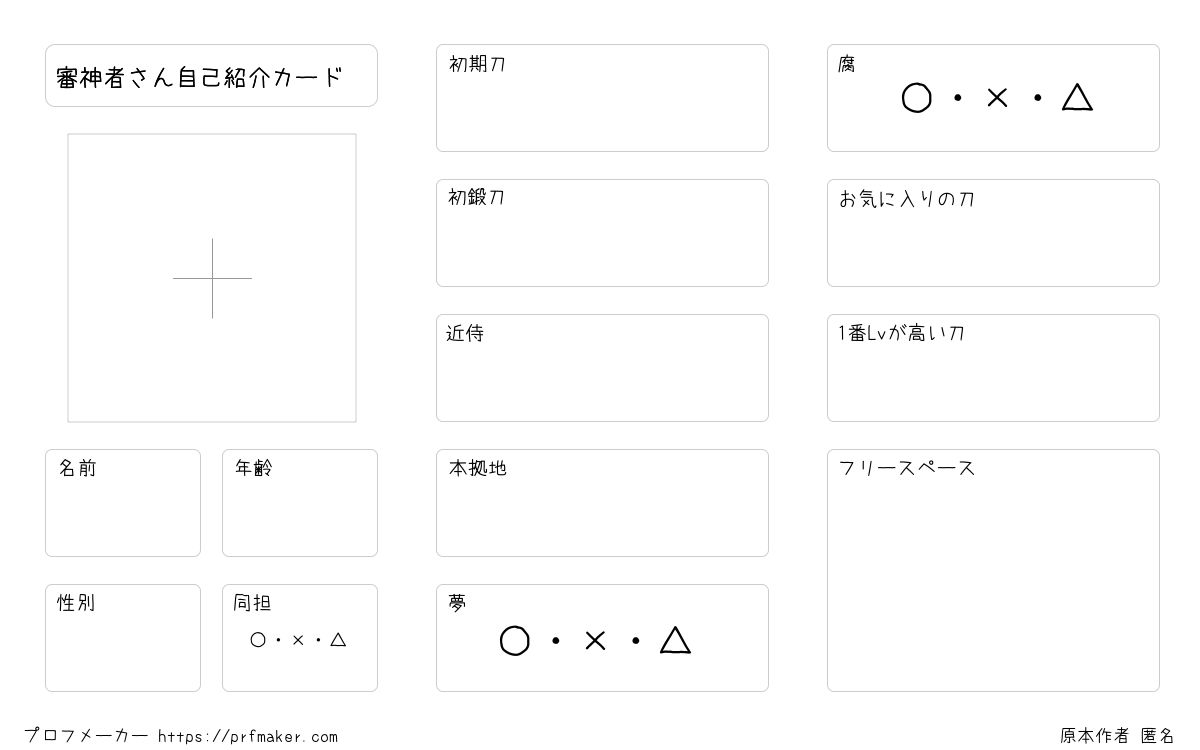
Task: Choose the cross symbol in the 夢 box
Action: [x=595, y=640]
